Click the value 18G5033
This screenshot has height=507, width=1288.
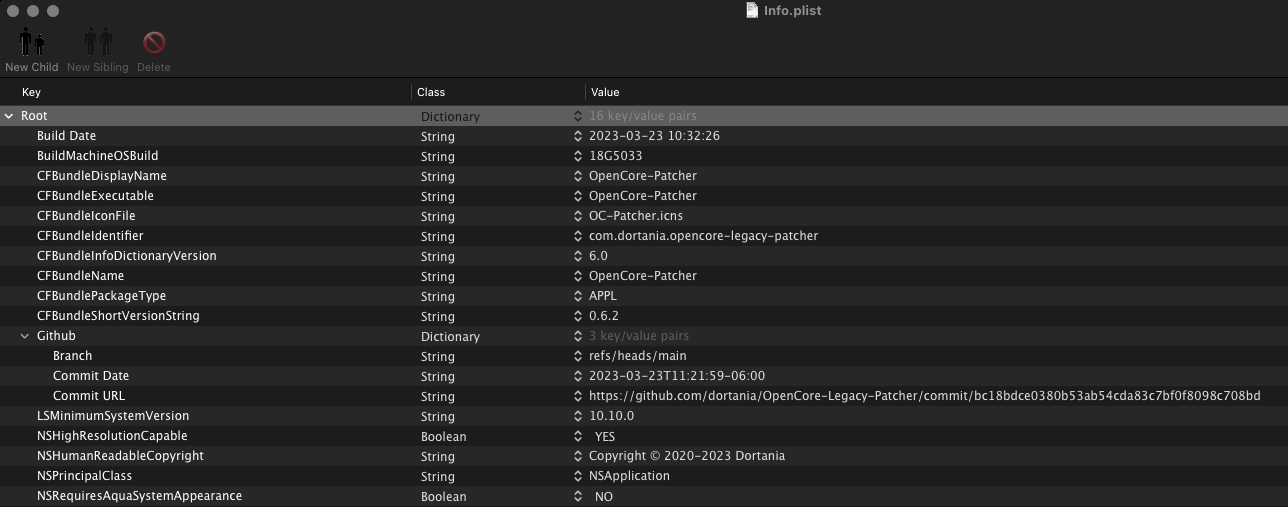615,156
